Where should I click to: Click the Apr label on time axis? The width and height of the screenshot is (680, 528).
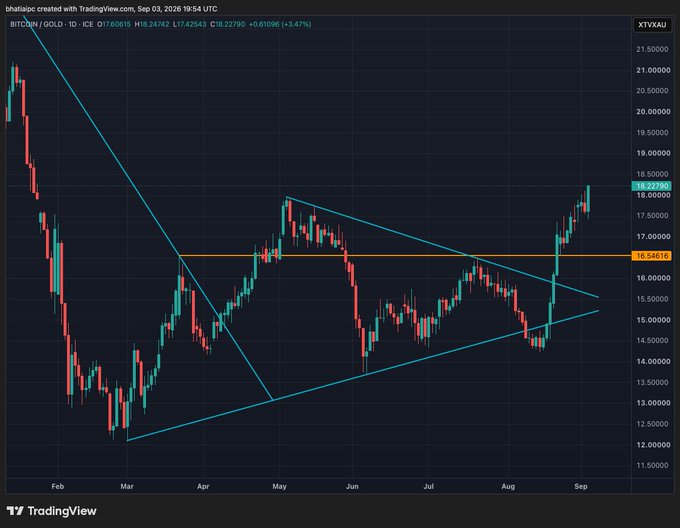pyautogui.click(x=203, y=486)
